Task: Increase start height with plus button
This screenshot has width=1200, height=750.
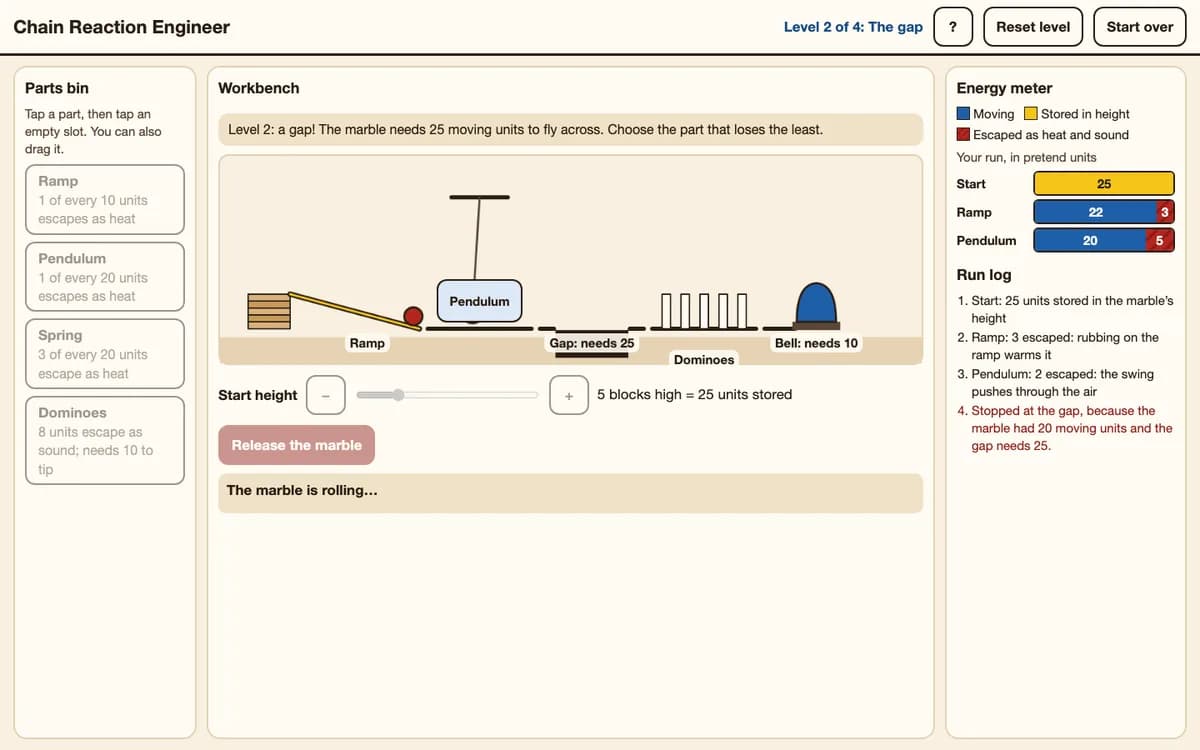Action: (x=568, y=395)
